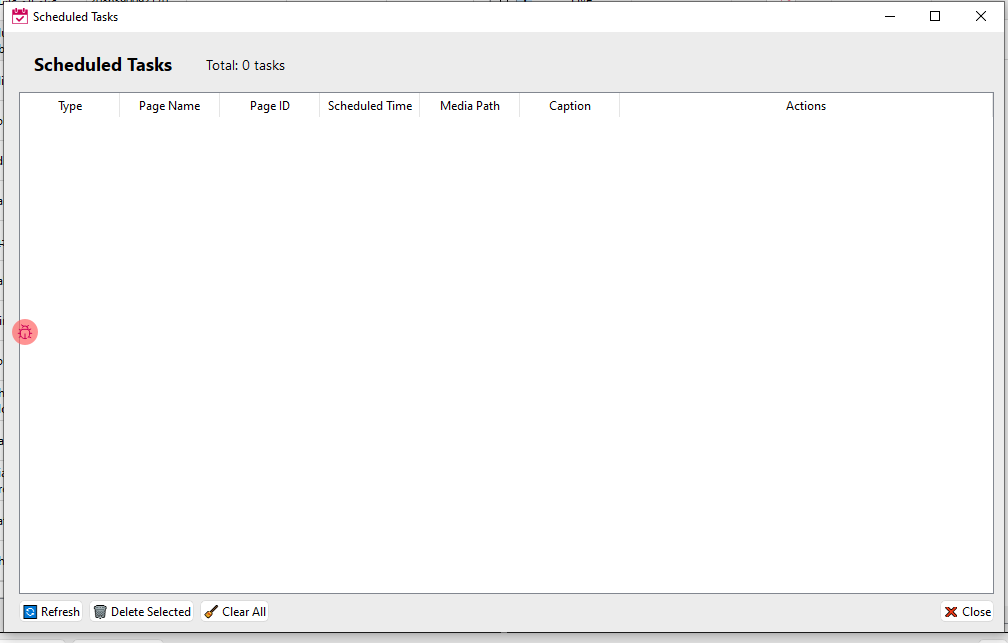Close the Scheduled Tasks window

(x=967, y=611)
